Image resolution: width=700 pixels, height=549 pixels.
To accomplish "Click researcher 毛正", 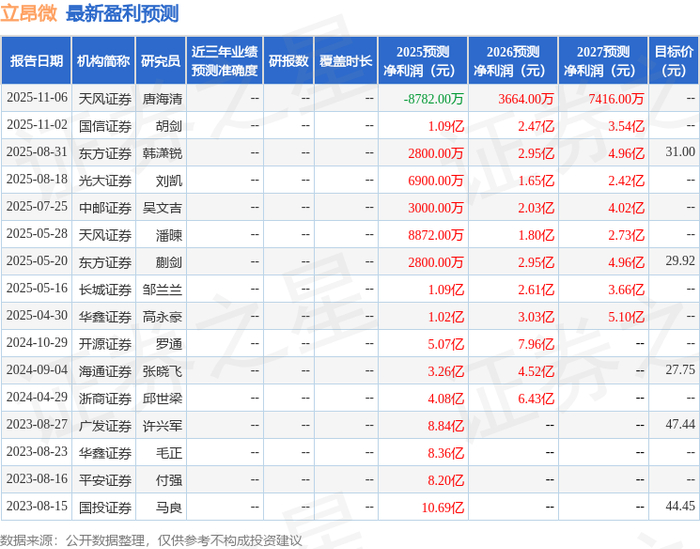I will point(169,453).
